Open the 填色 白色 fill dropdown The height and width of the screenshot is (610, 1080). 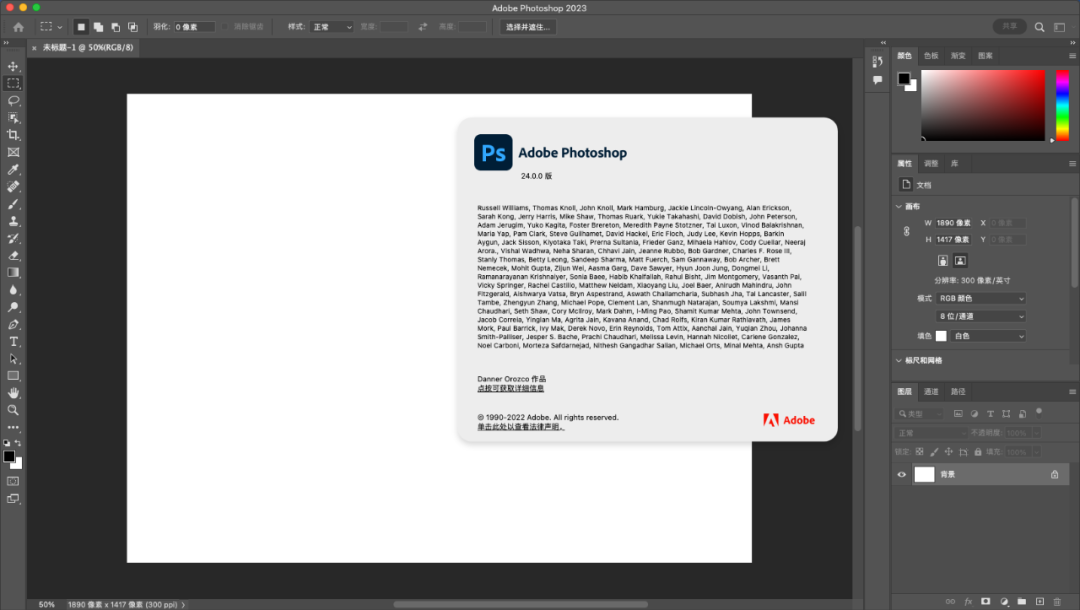[988, 336]
